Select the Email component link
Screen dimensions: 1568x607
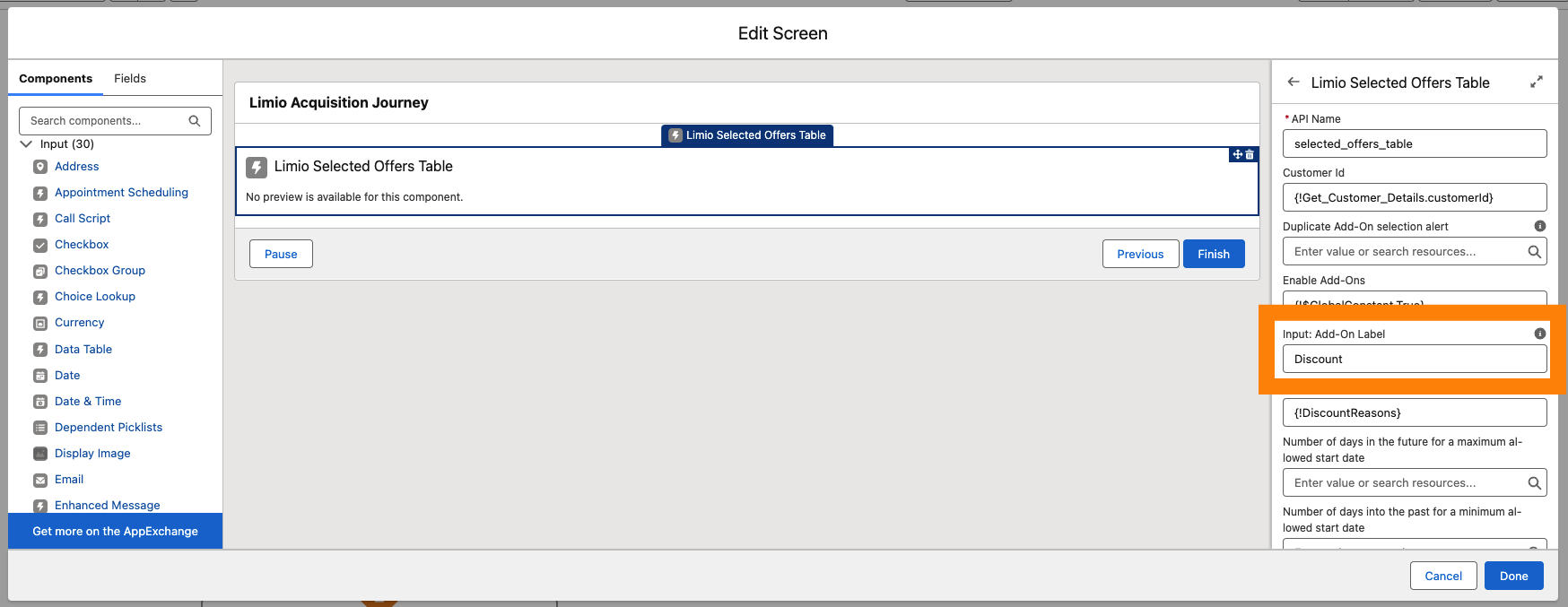click(x=69, y=480)
